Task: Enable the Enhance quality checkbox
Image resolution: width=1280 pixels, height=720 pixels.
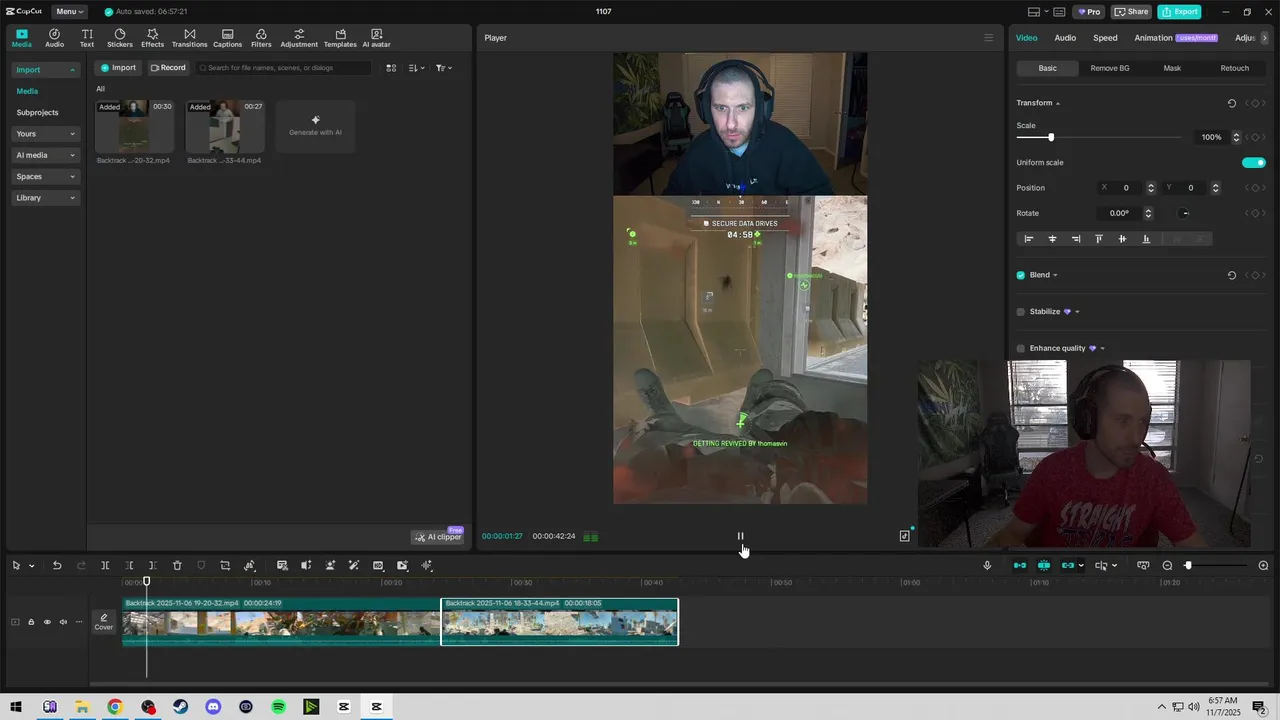Action: click(x=1021, y=348)
